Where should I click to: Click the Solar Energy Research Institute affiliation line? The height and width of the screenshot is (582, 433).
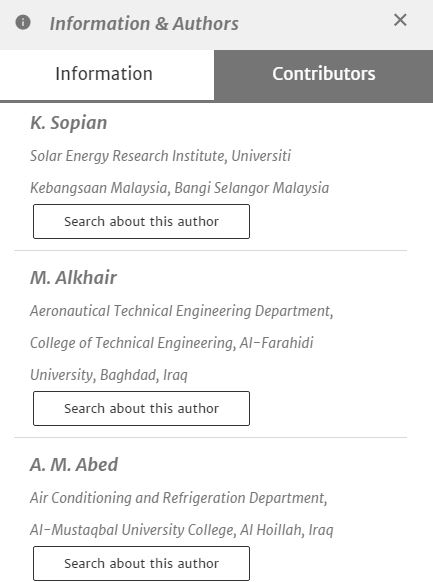[160, 156]
